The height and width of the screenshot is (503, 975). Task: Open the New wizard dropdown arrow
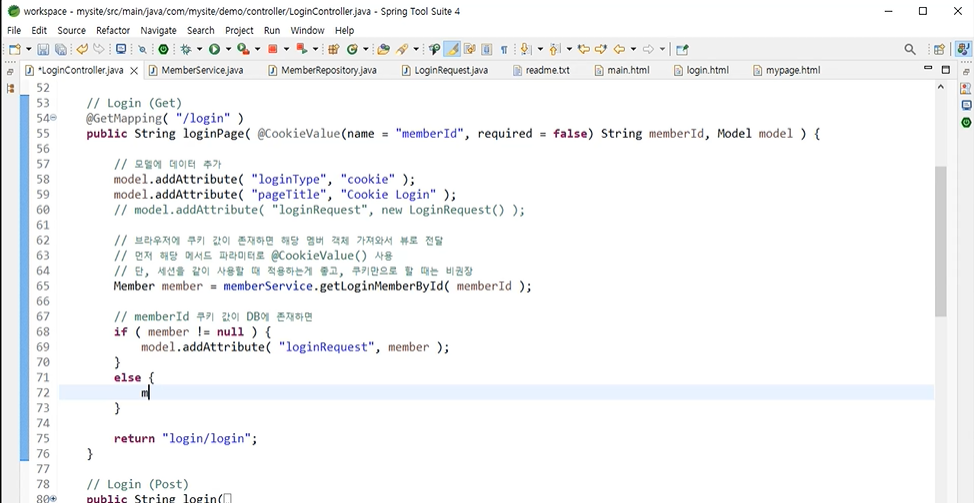[29, 49]
